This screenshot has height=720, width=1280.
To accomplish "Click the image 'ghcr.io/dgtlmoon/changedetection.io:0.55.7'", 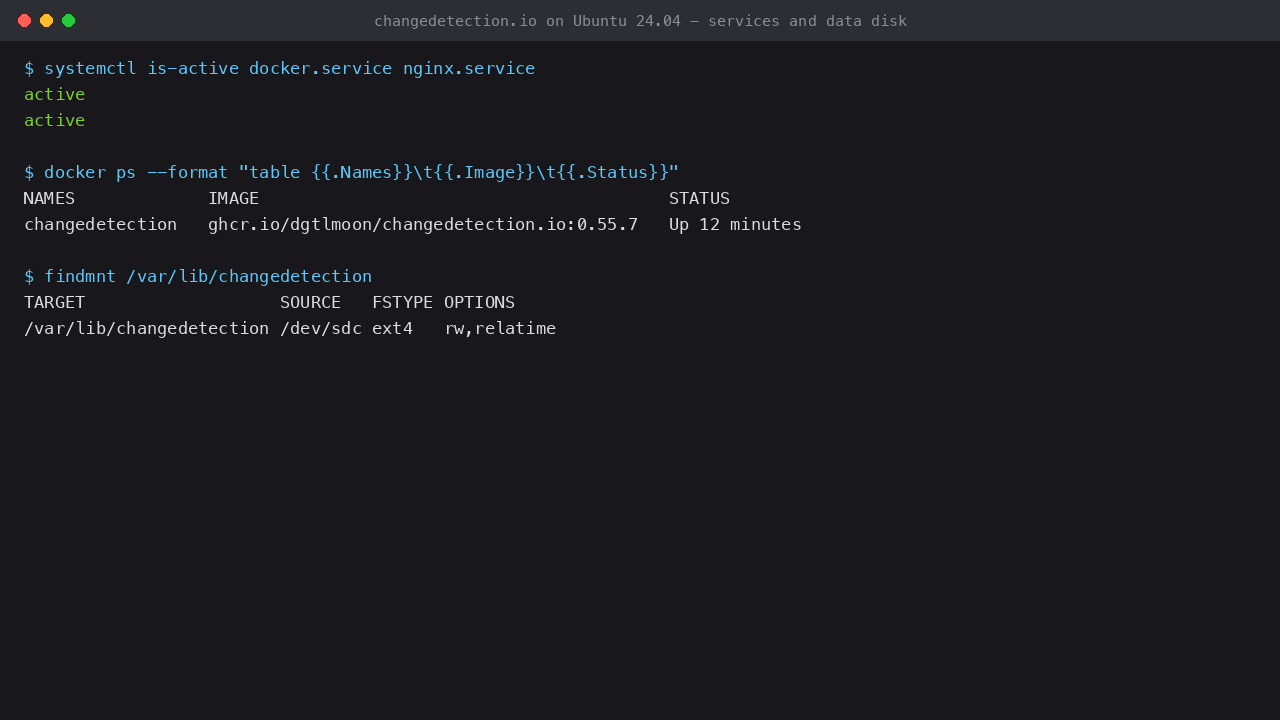I will point(423,224).
